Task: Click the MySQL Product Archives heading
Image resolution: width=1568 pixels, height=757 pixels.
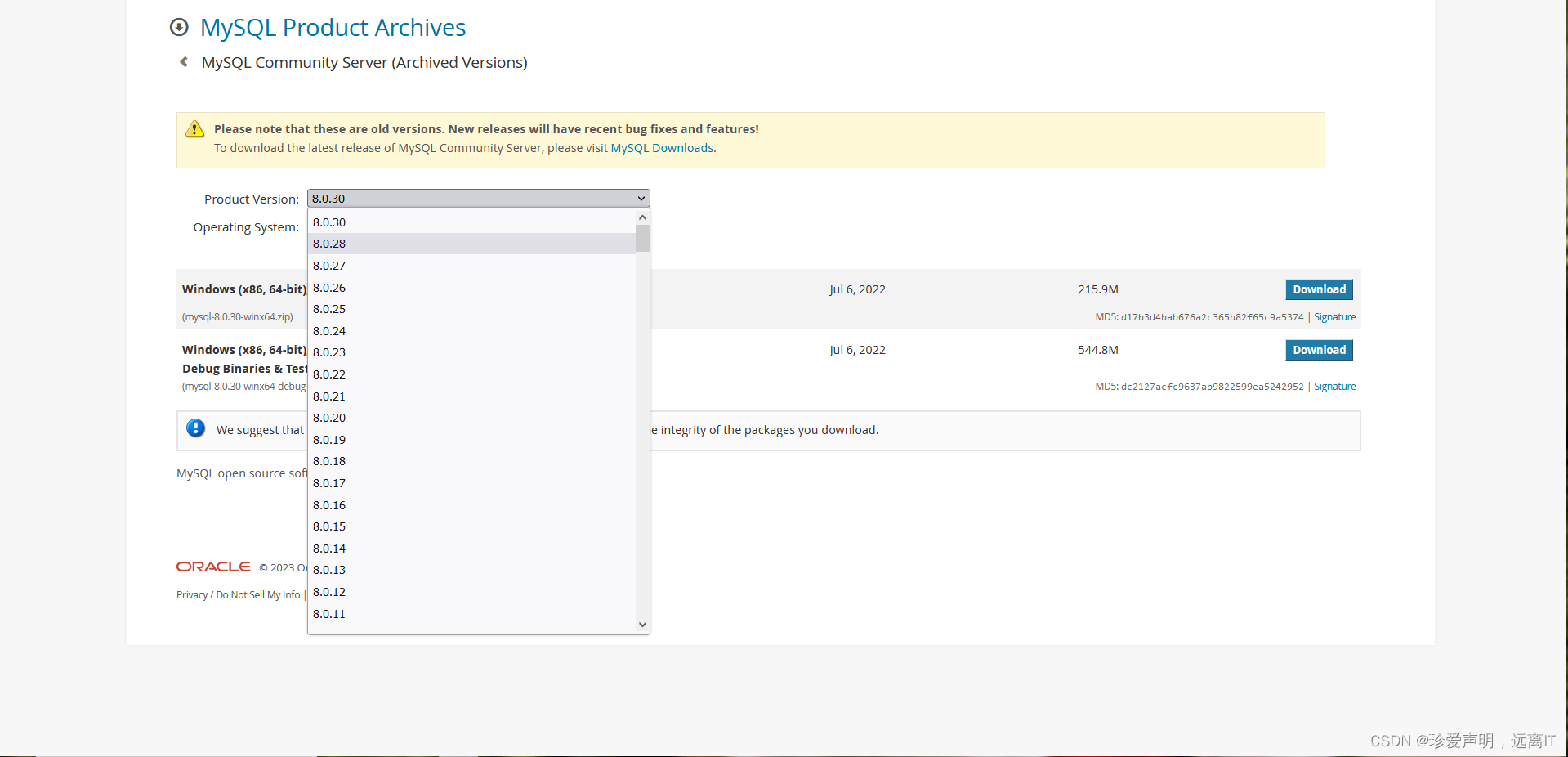Action: point(333,28)
